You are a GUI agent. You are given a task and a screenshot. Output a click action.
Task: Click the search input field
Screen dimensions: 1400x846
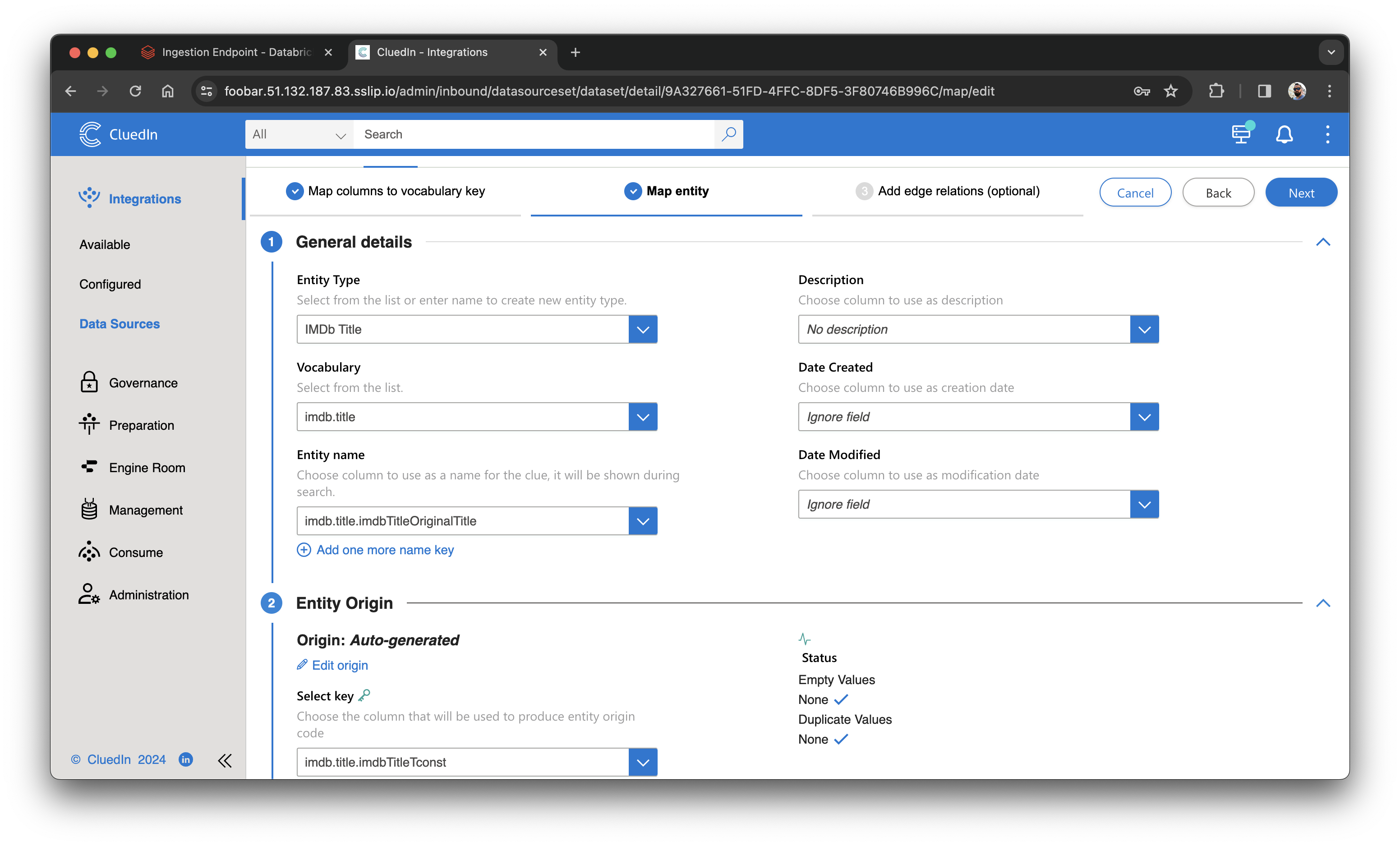coord(544,134)
